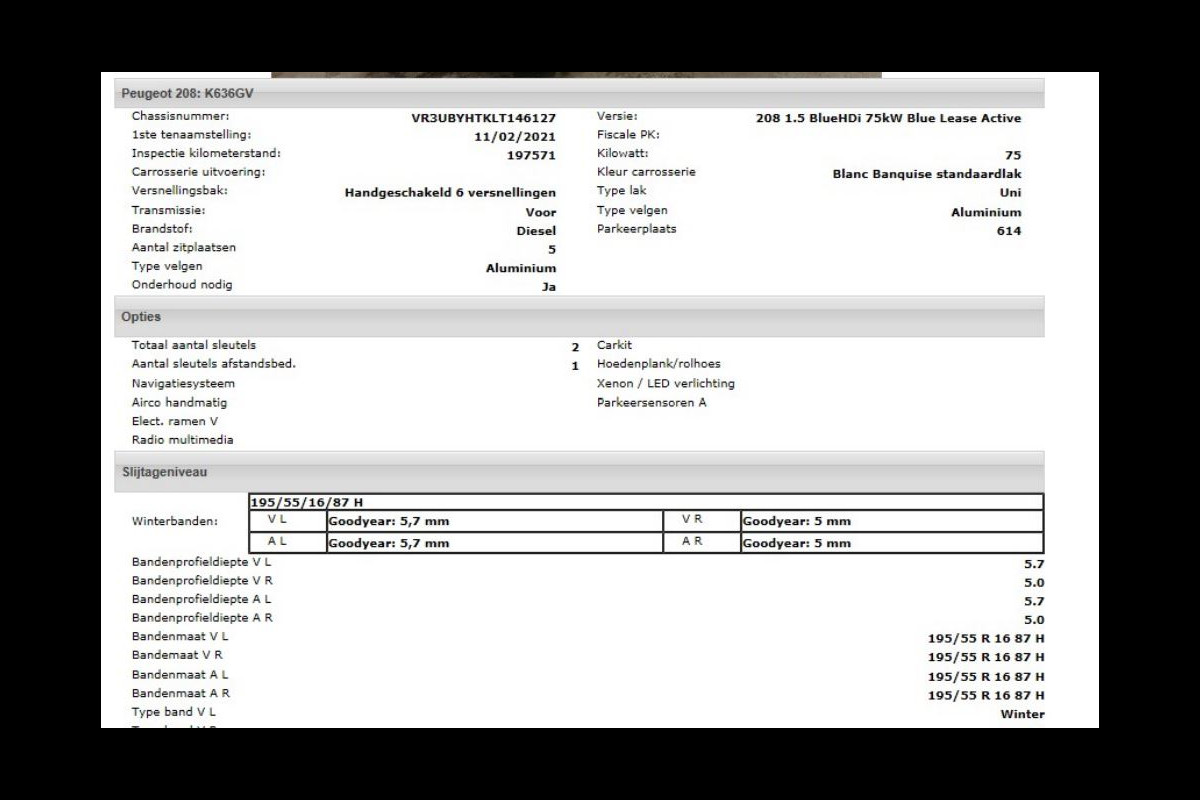This screenshot has height=800, width=1200.
Task: Click the V L Goodyear 5,7 mm cell
Action: pos(389,521)
